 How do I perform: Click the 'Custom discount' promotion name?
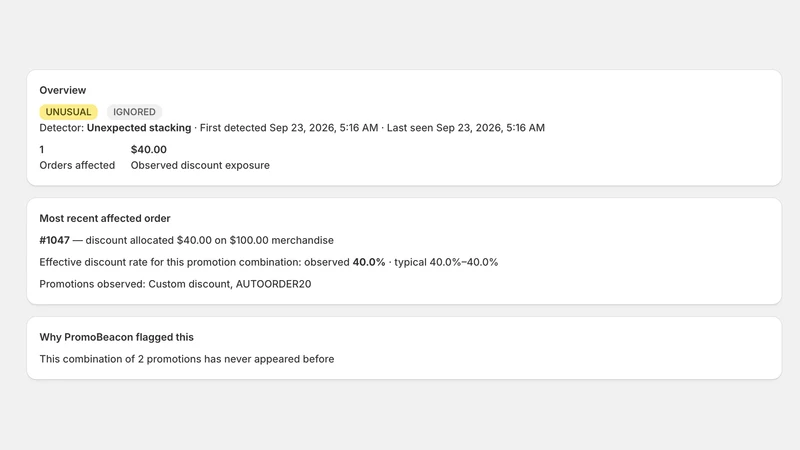[189, 284]
